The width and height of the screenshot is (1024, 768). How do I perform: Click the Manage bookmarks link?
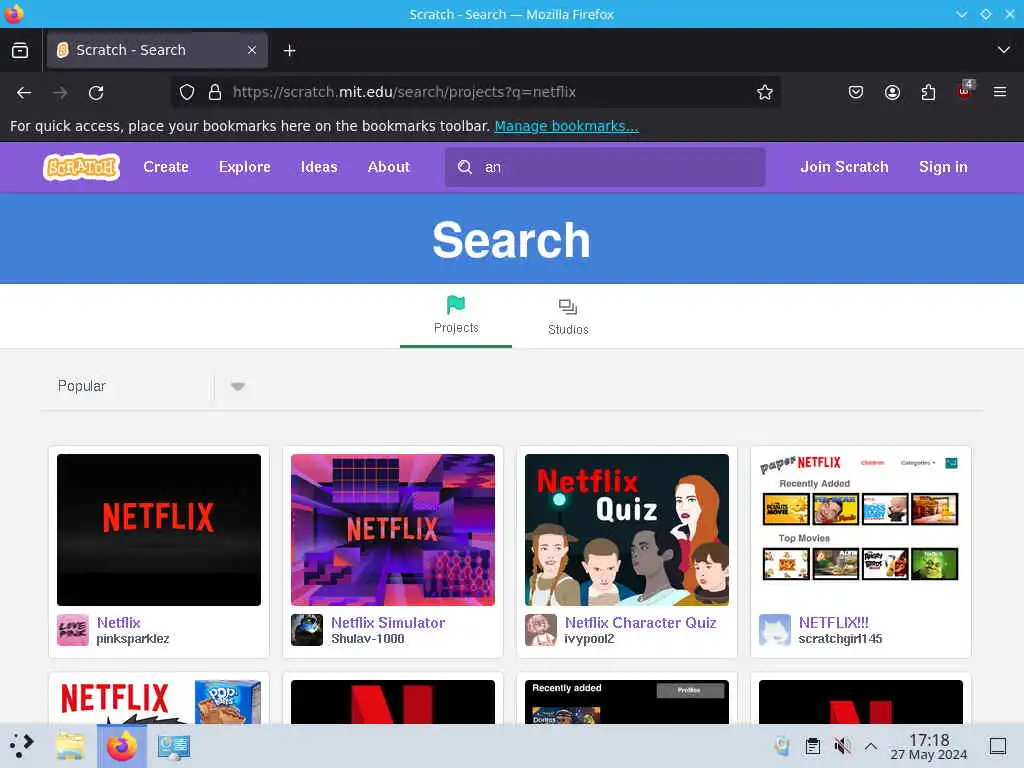coord(566,126)
